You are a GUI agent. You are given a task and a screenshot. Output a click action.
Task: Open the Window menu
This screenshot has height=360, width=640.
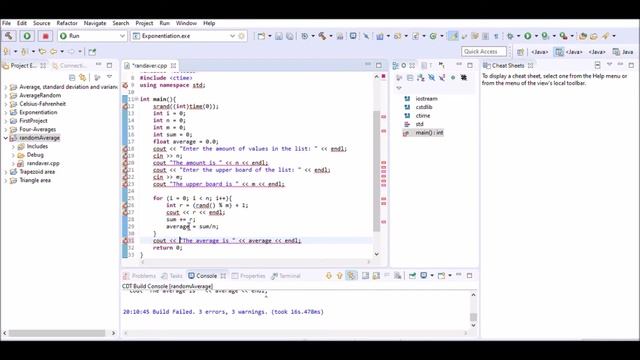click(x=186, y=23)
